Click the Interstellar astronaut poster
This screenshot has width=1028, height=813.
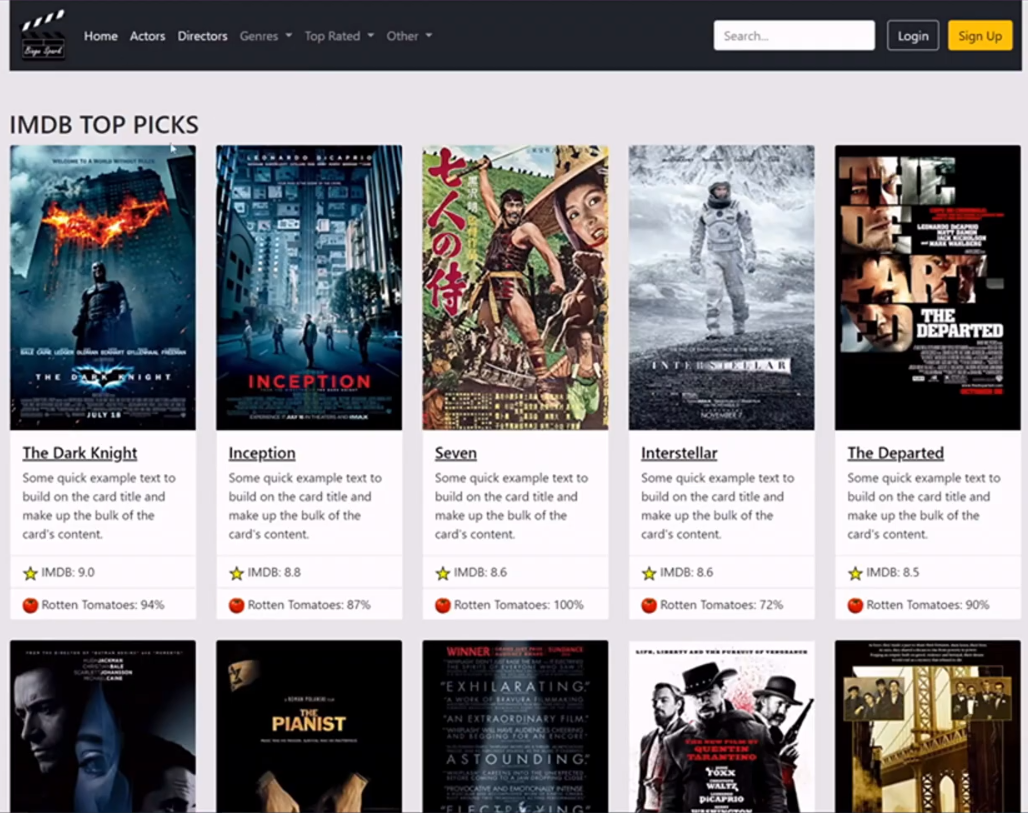pos(722,288)
